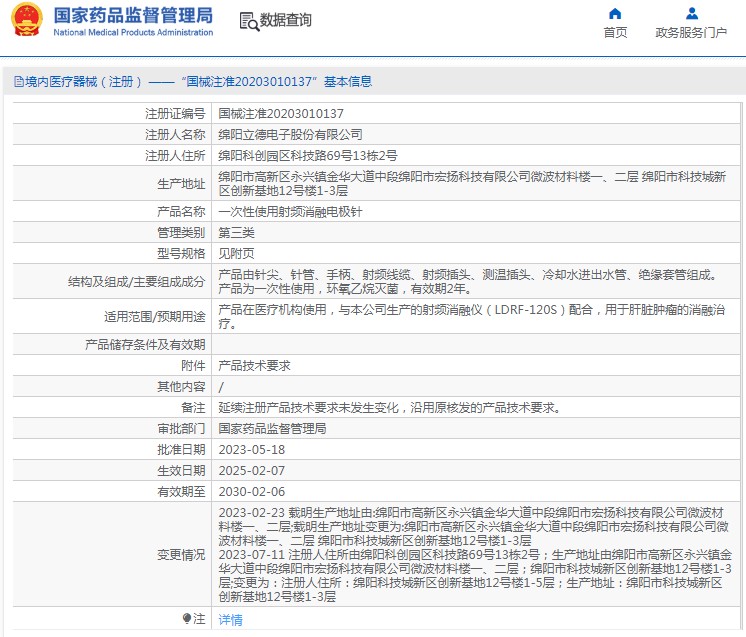Click the 数据查询 label
The width and height of the screenshot is (746, 637).
pos(285,20)
